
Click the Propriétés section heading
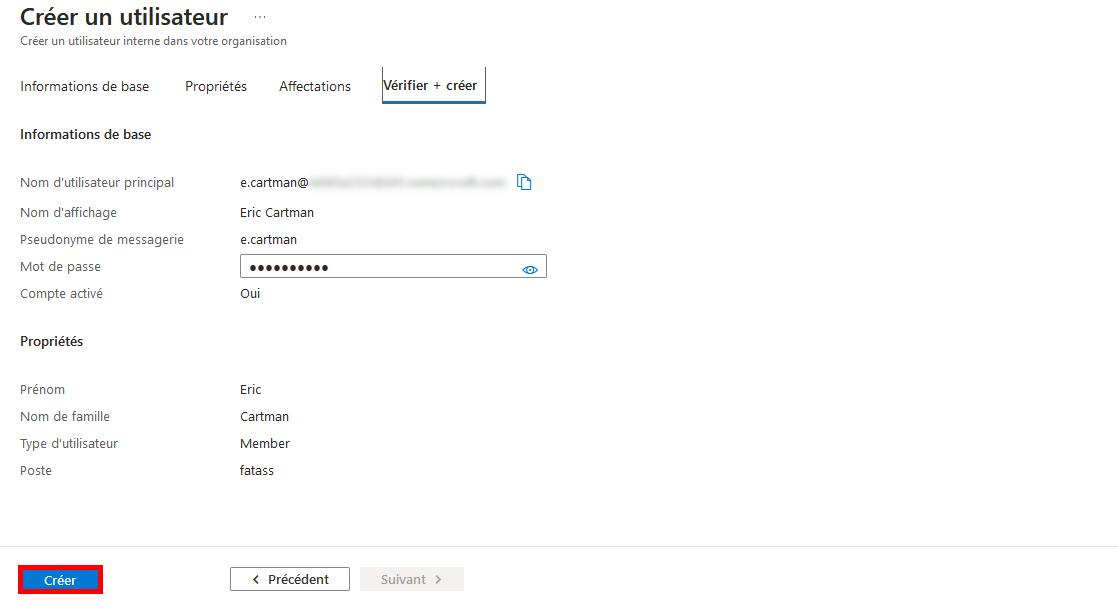pos(52,341)
